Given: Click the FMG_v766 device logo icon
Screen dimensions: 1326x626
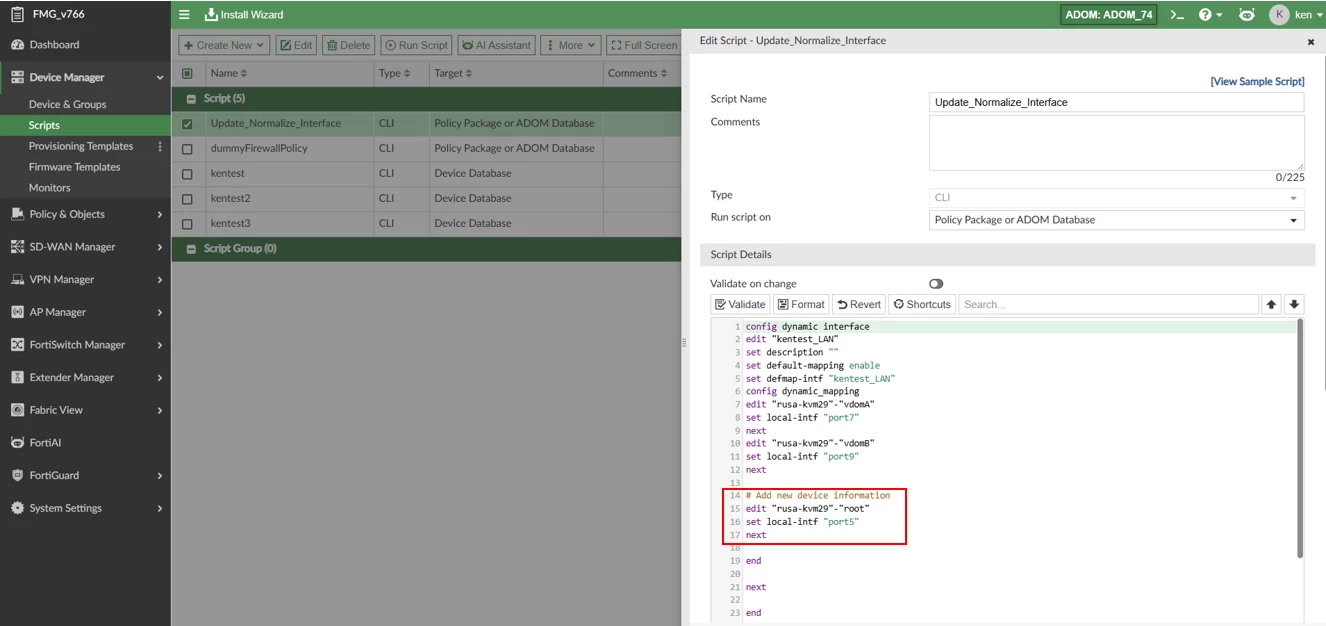Looking at the screenshot, I should tap(17, 14).
